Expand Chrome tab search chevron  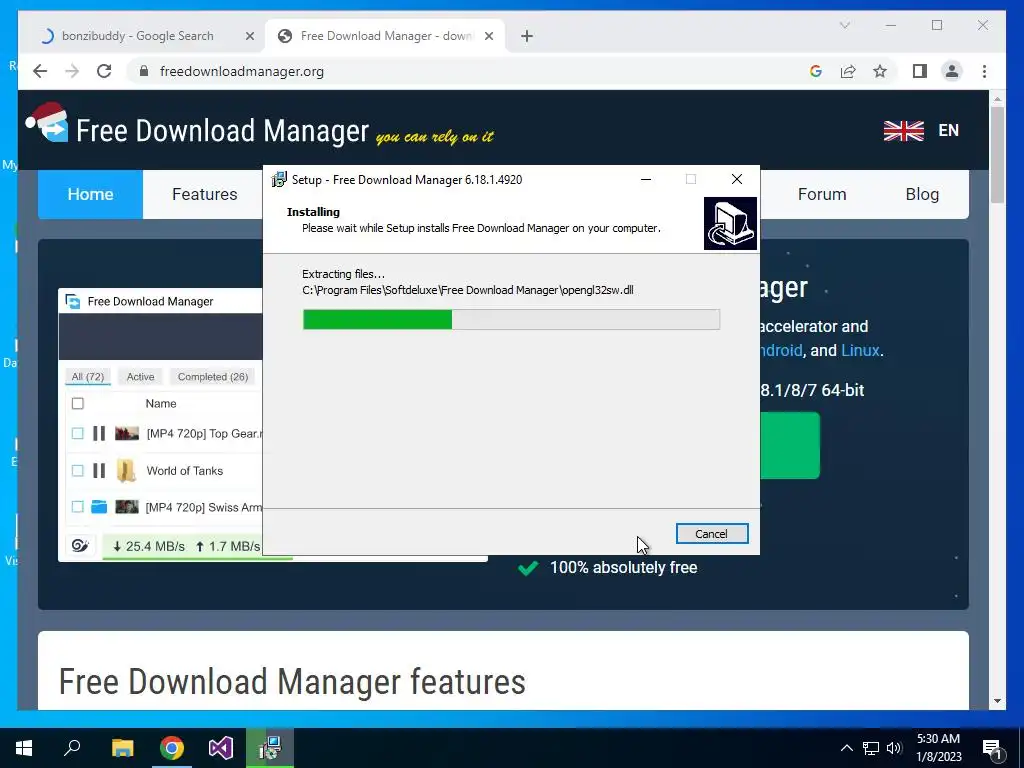point(844,25)
